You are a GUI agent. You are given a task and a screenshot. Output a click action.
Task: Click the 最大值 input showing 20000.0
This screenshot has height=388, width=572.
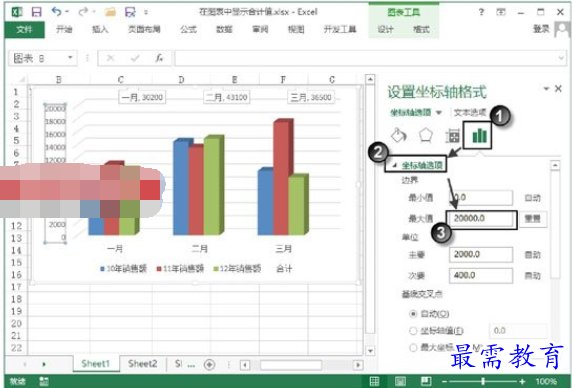pyautogui.click(x=481, y=219)
